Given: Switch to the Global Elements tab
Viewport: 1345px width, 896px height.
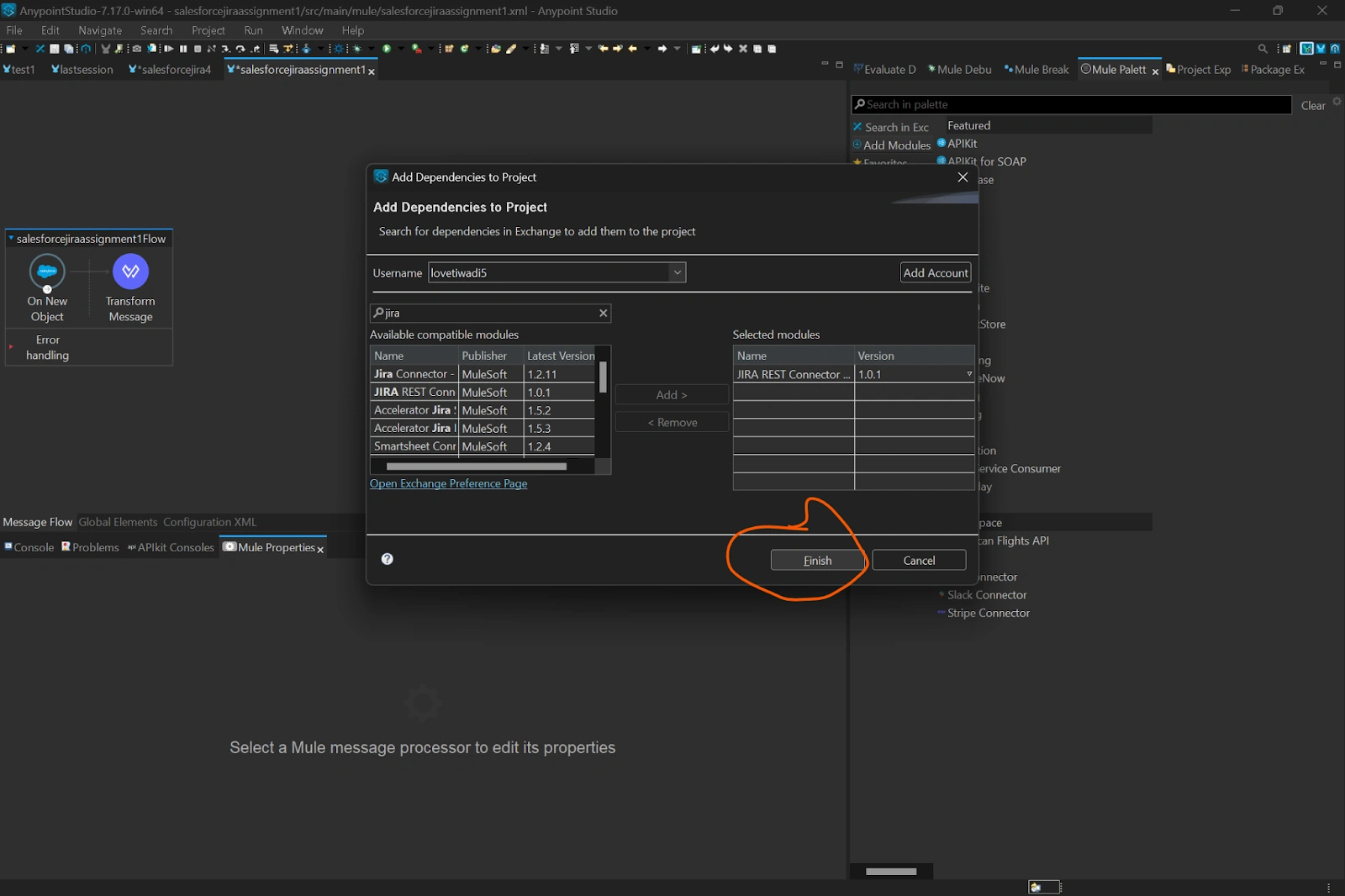Looking at the screenshot, I should pos(118,522).
